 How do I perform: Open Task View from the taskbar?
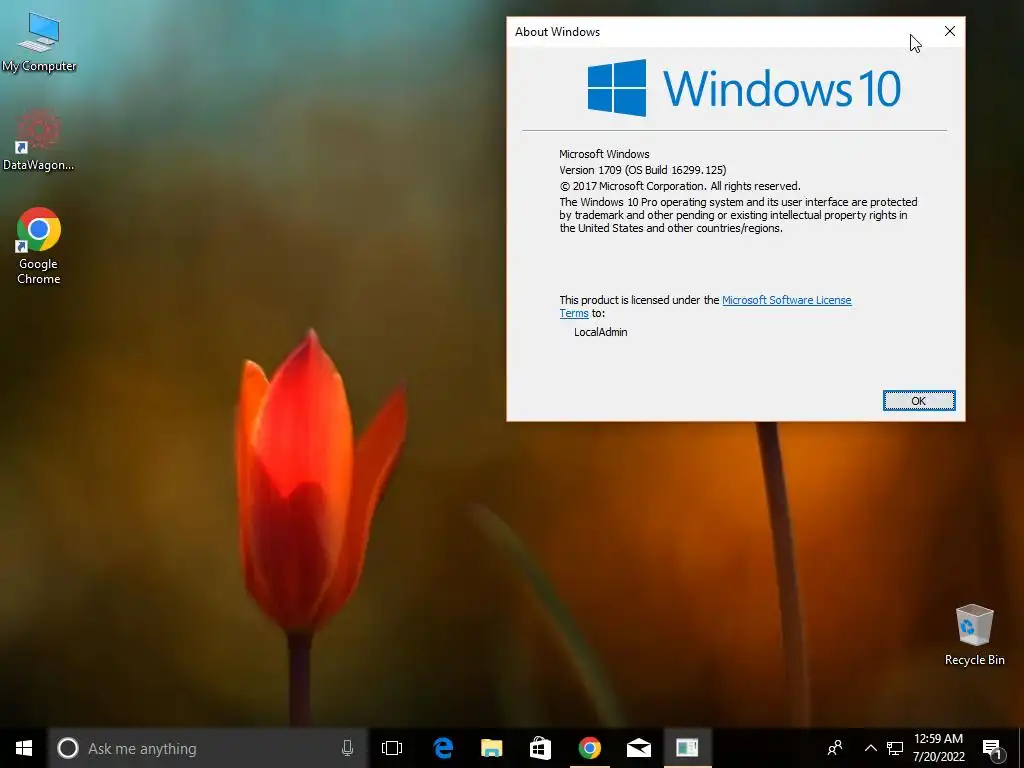click(x=392, y=748)
